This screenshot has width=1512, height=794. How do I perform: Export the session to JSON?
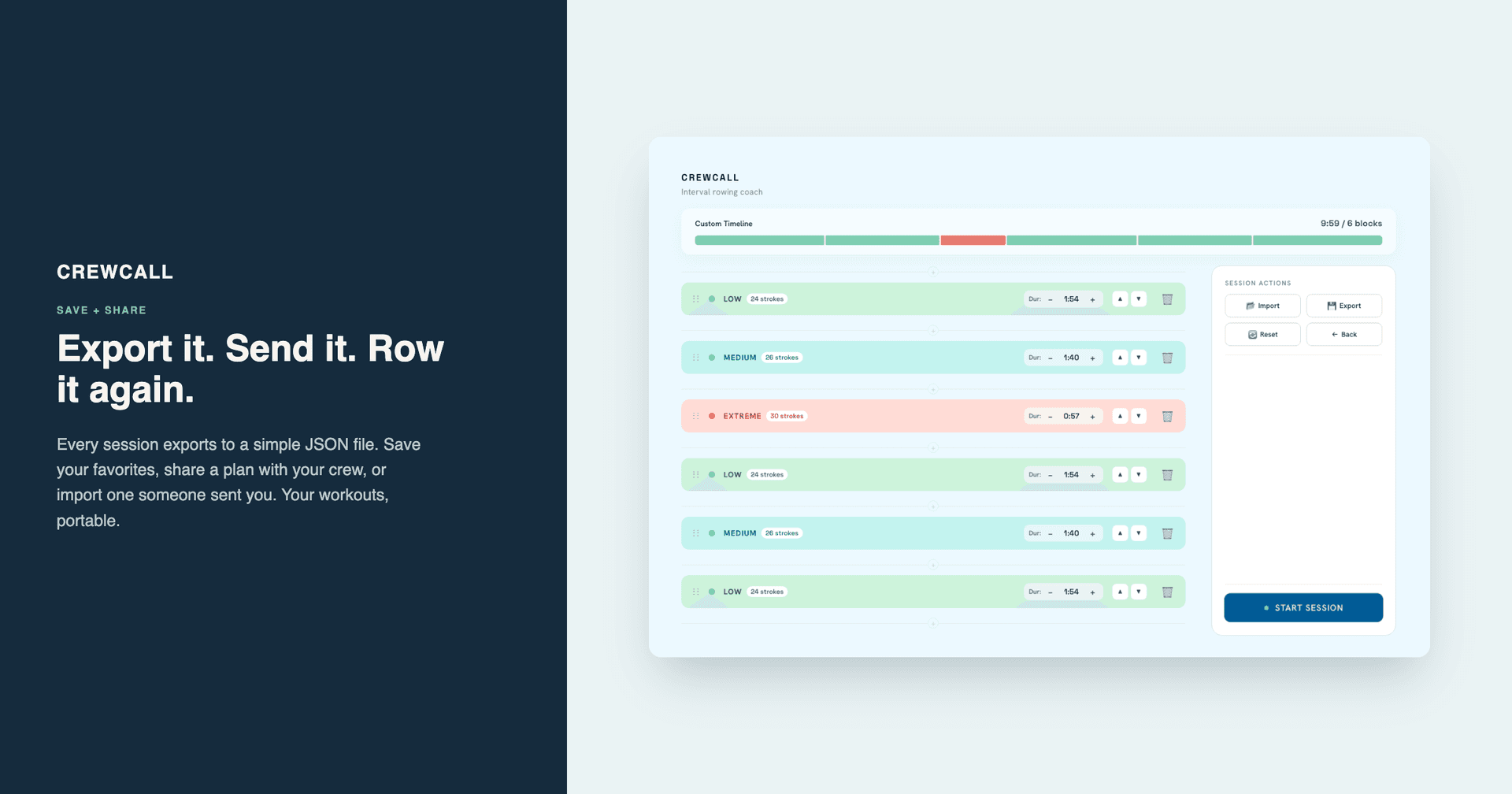click(x=1344, y=306)
